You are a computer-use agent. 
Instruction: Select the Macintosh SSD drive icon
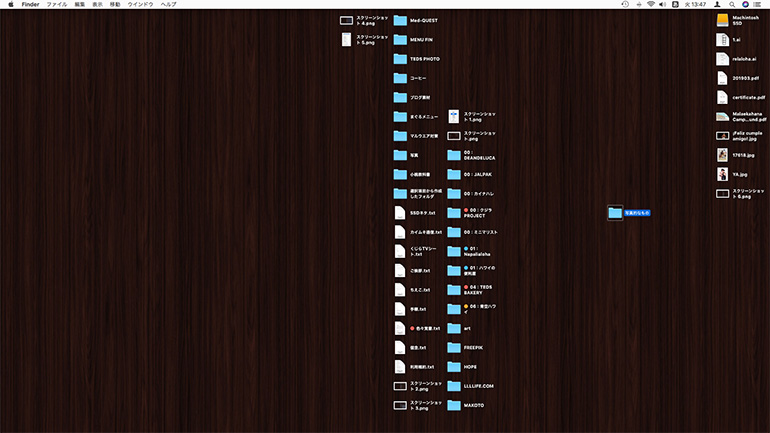pos(722,20)
